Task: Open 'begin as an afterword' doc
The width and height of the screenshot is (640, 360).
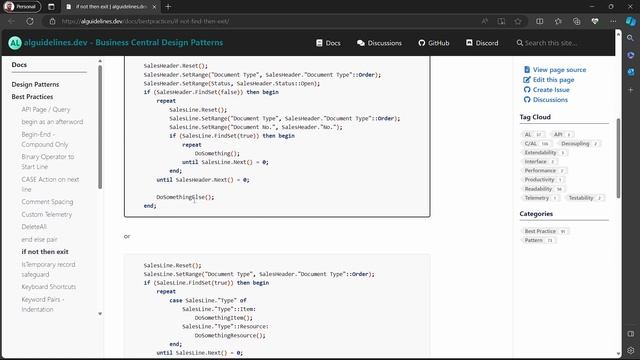Action: tap(52, 122)
